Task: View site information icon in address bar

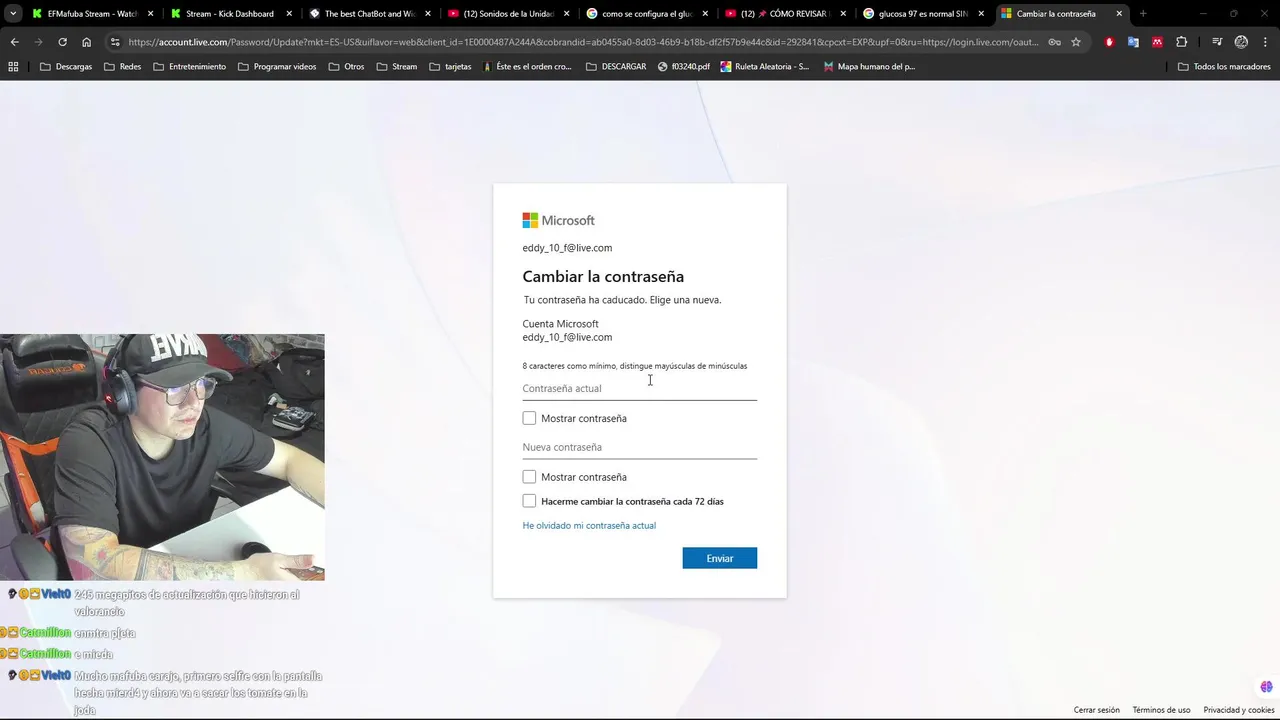Action: [x=115, y=42]
